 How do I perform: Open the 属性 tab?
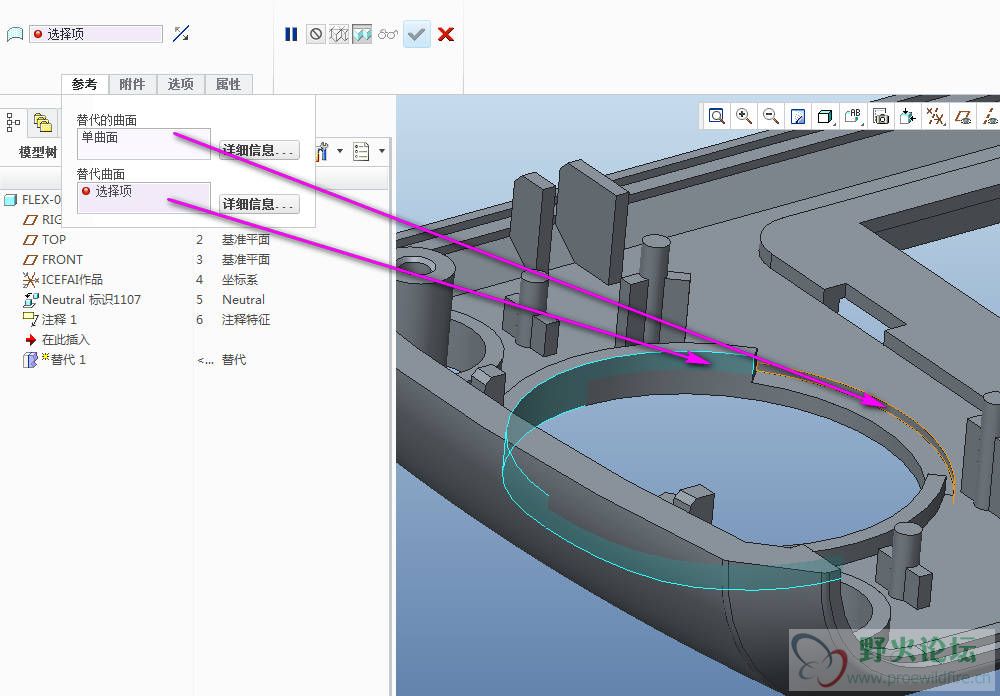229,84
